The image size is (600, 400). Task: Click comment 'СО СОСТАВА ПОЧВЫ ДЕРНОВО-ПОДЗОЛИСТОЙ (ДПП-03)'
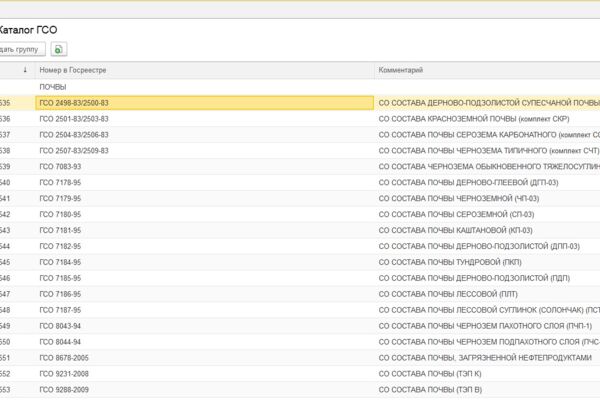[479, 246]
